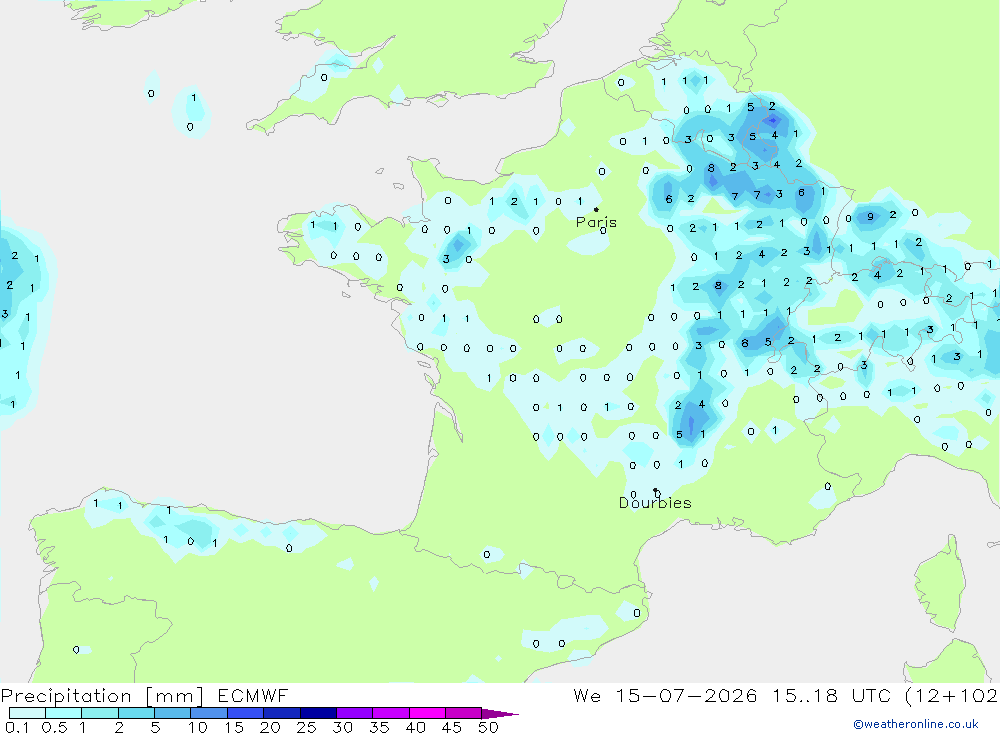Viewport: 1000px width, 733px height.
Task: Click the Dourbies location label
Action: 655,503
